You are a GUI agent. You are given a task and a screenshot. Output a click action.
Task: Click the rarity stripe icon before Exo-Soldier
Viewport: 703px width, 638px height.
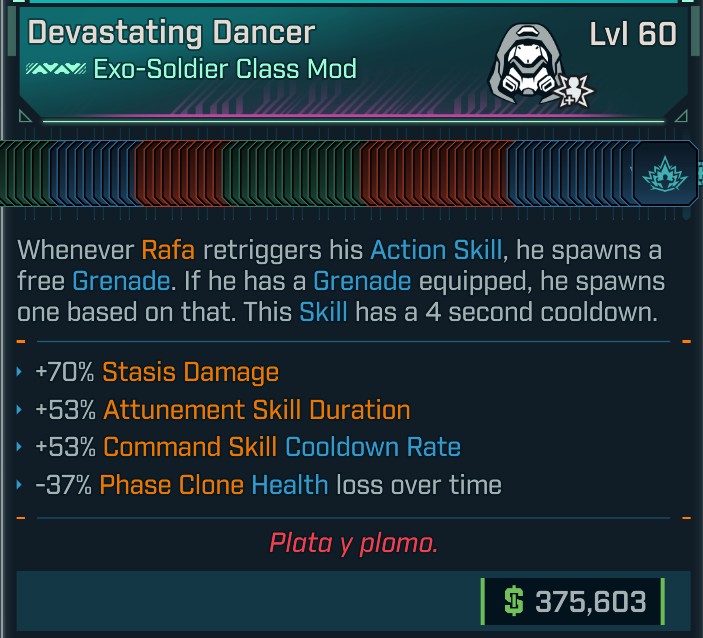point(56,69)
